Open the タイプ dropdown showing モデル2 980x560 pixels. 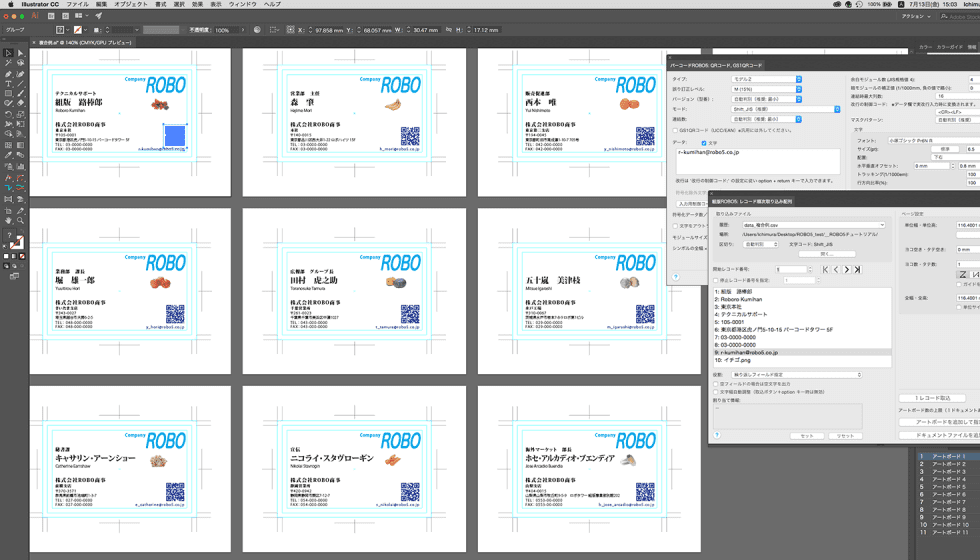click(766, 79)
